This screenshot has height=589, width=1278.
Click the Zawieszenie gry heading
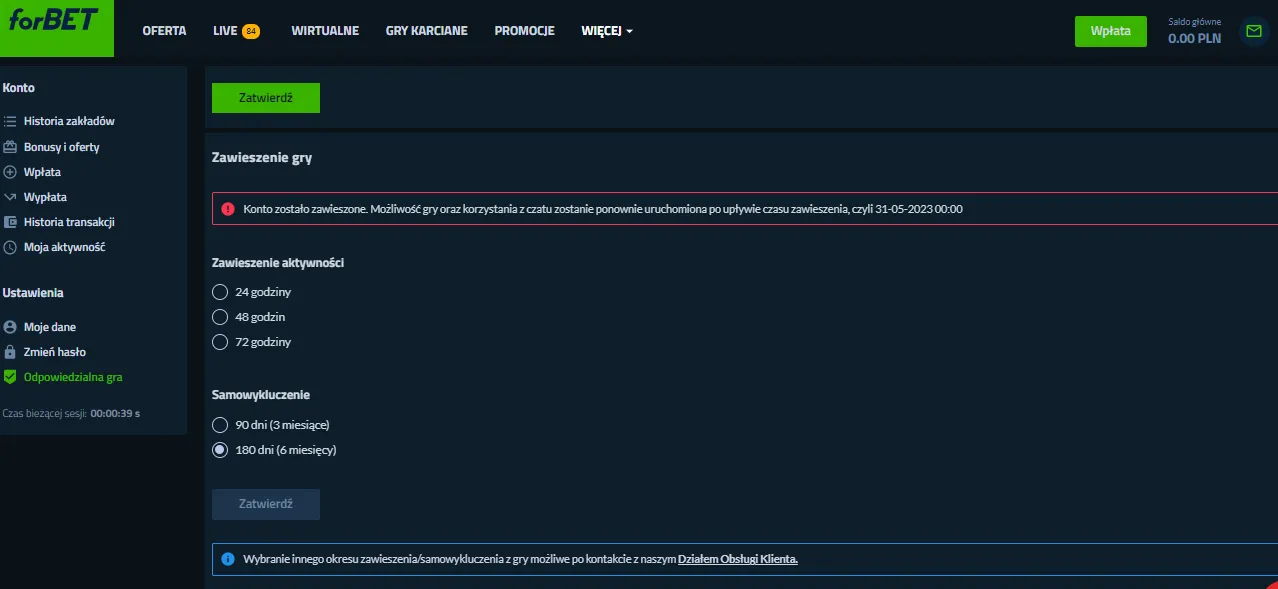point(262,158)
